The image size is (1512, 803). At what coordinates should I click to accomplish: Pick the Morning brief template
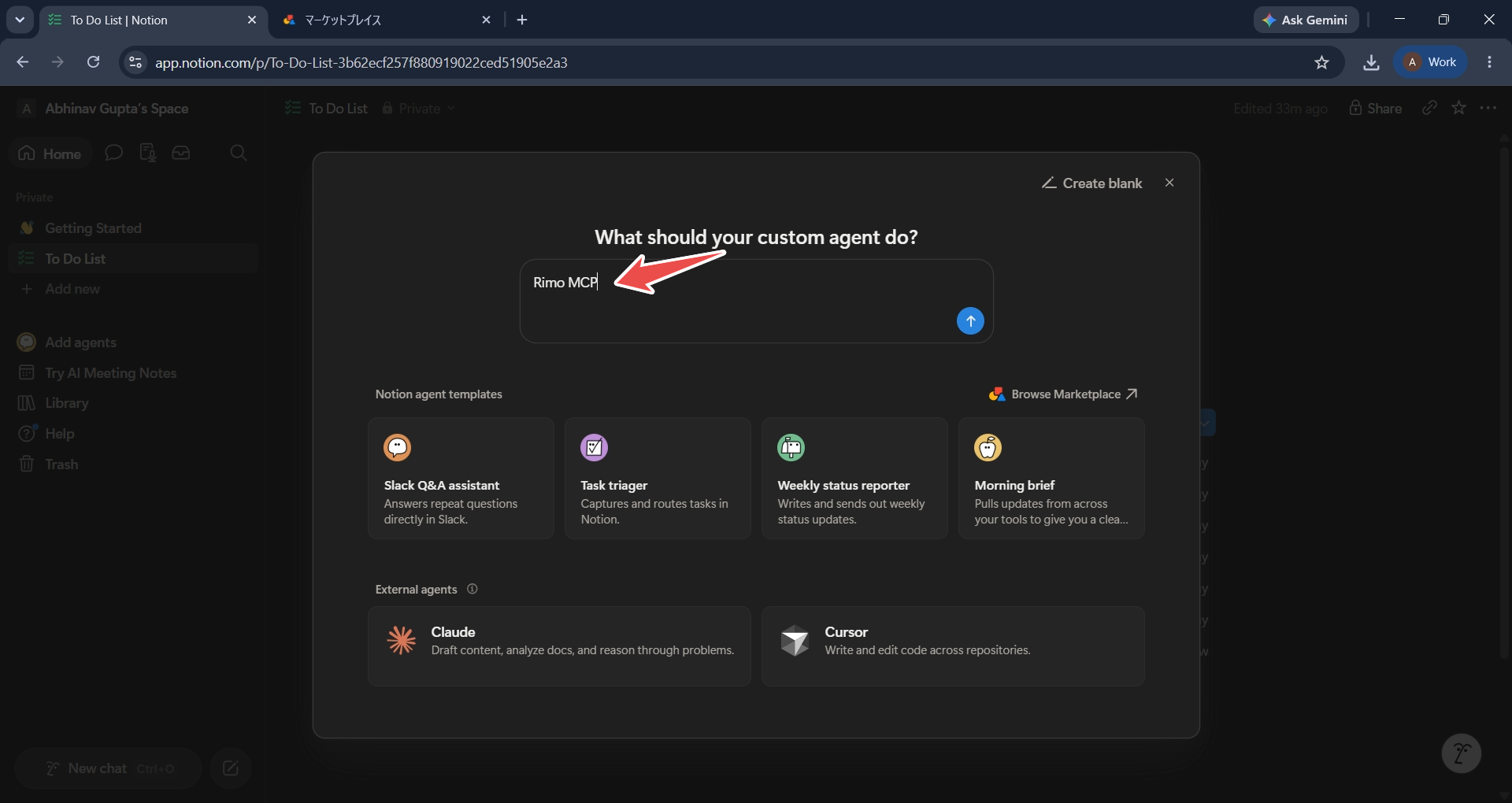coord(1051,478)
